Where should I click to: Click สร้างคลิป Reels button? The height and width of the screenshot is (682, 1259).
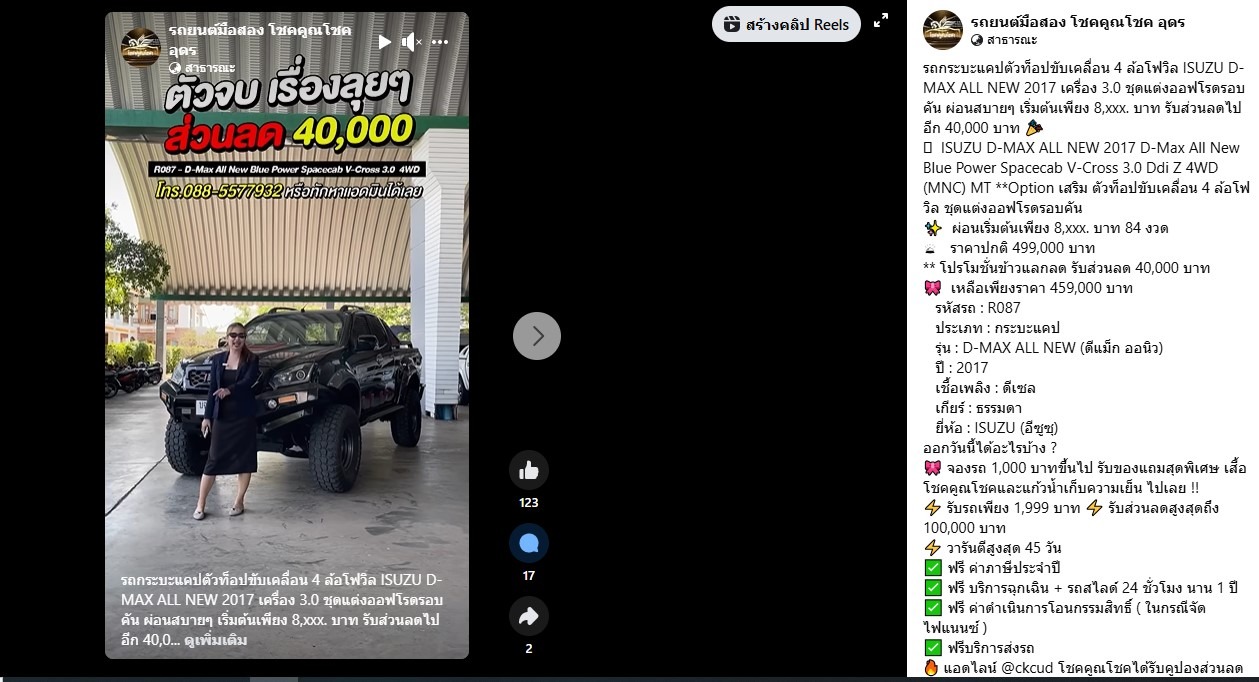(786, 24)
